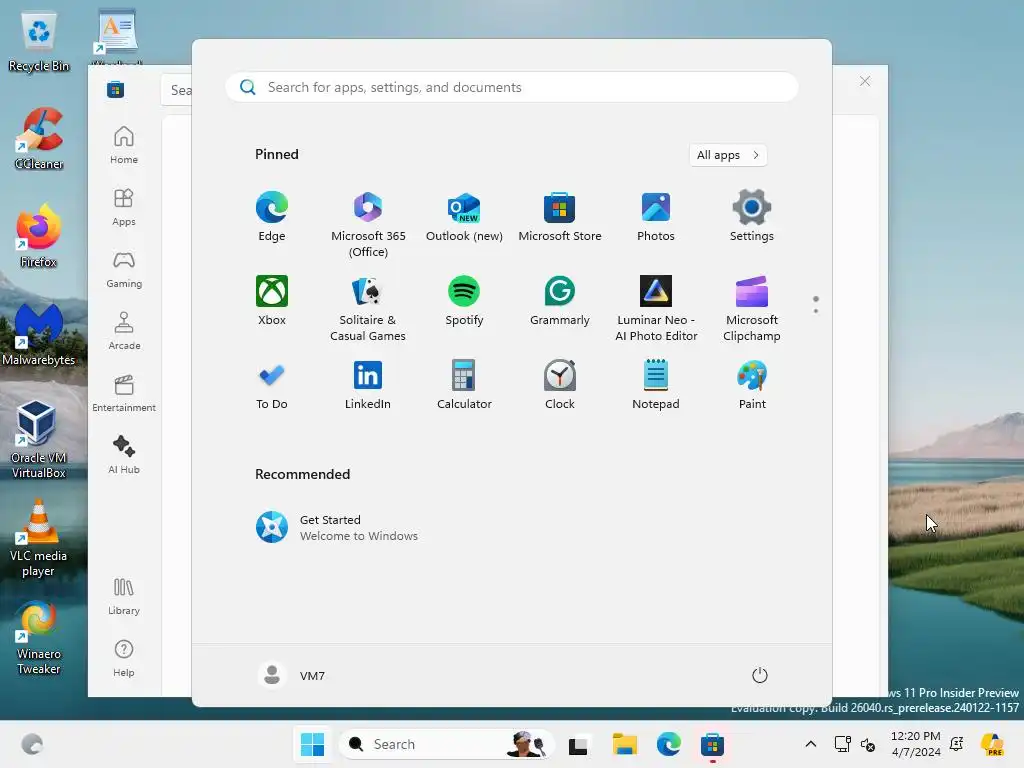Launch the Photos app
This screenshot has height=768, width=1024.
pyautogui.click(x=656, y=217)
